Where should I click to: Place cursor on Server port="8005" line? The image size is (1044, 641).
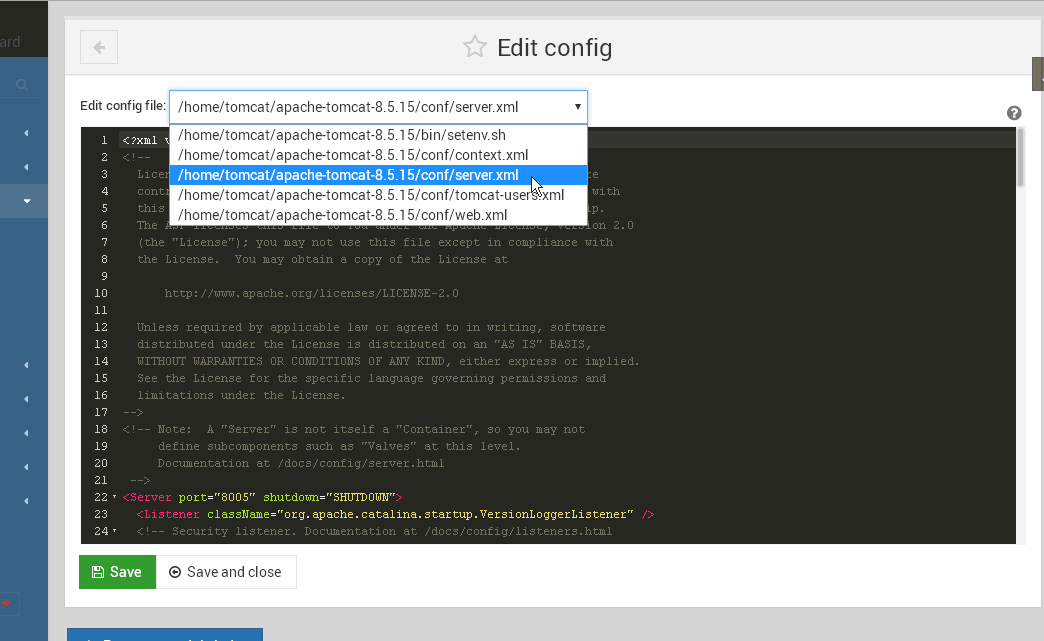262,497
